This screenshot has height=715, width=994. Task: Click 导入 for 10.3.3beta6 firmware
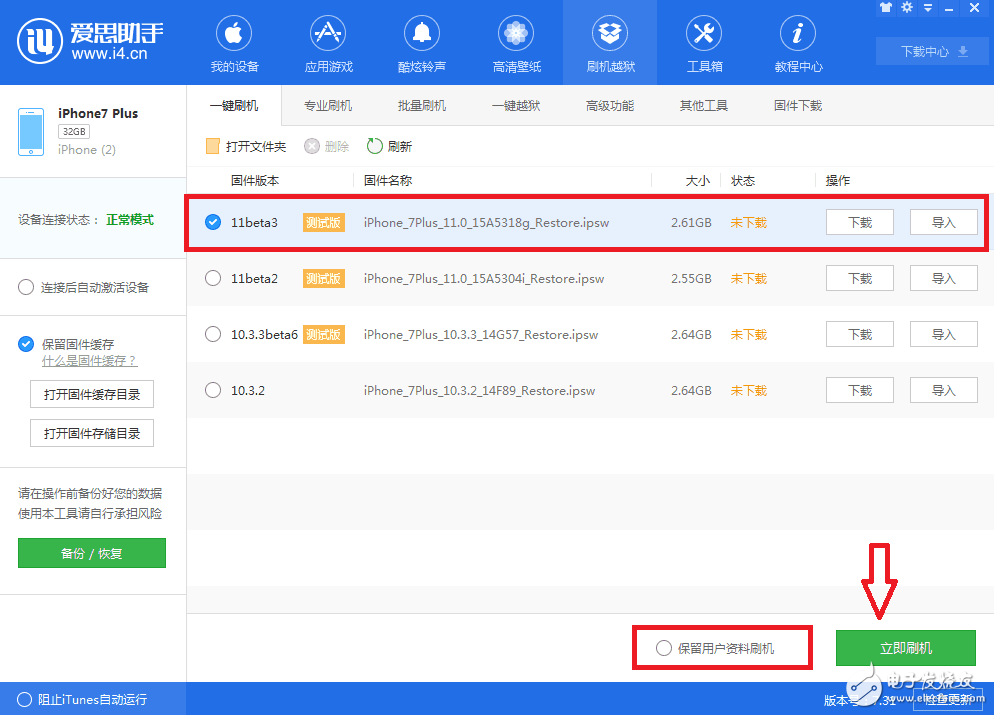943,334
